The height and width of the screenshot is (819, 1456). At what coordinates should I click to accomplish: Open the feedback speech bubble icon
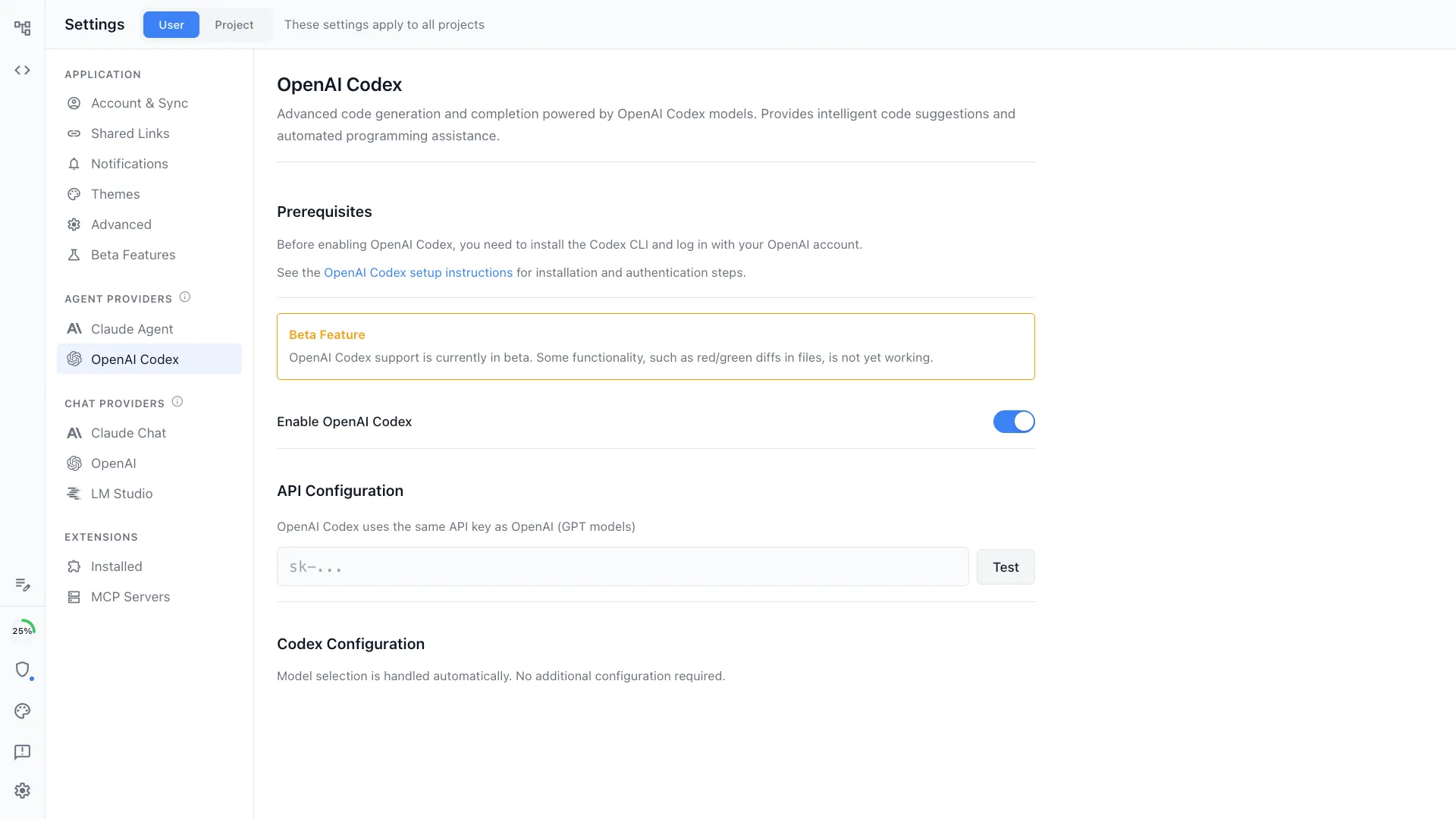click(23, 752)
